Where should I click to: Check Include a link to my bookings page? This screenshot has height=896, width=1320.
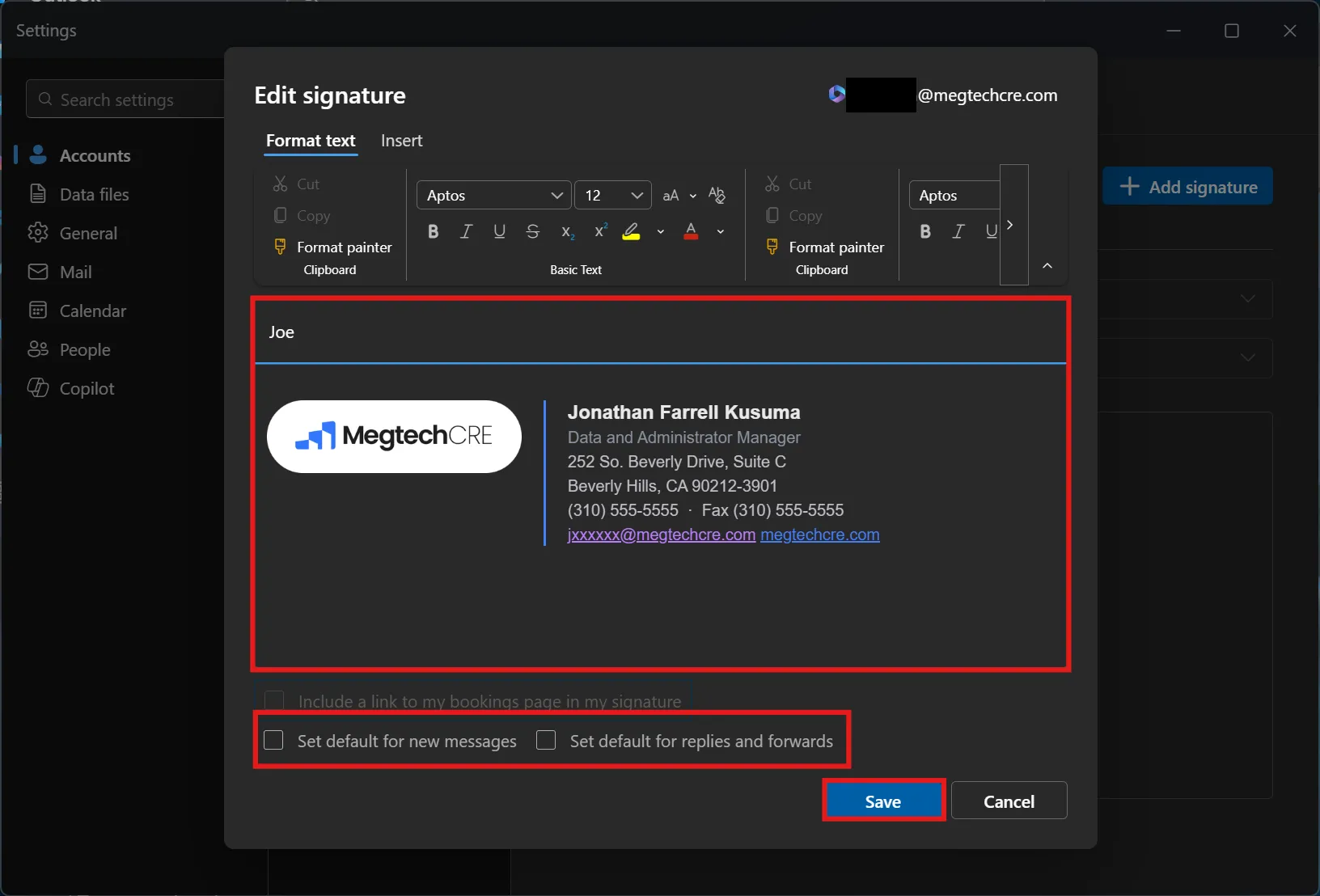click(x=274, y=700)
